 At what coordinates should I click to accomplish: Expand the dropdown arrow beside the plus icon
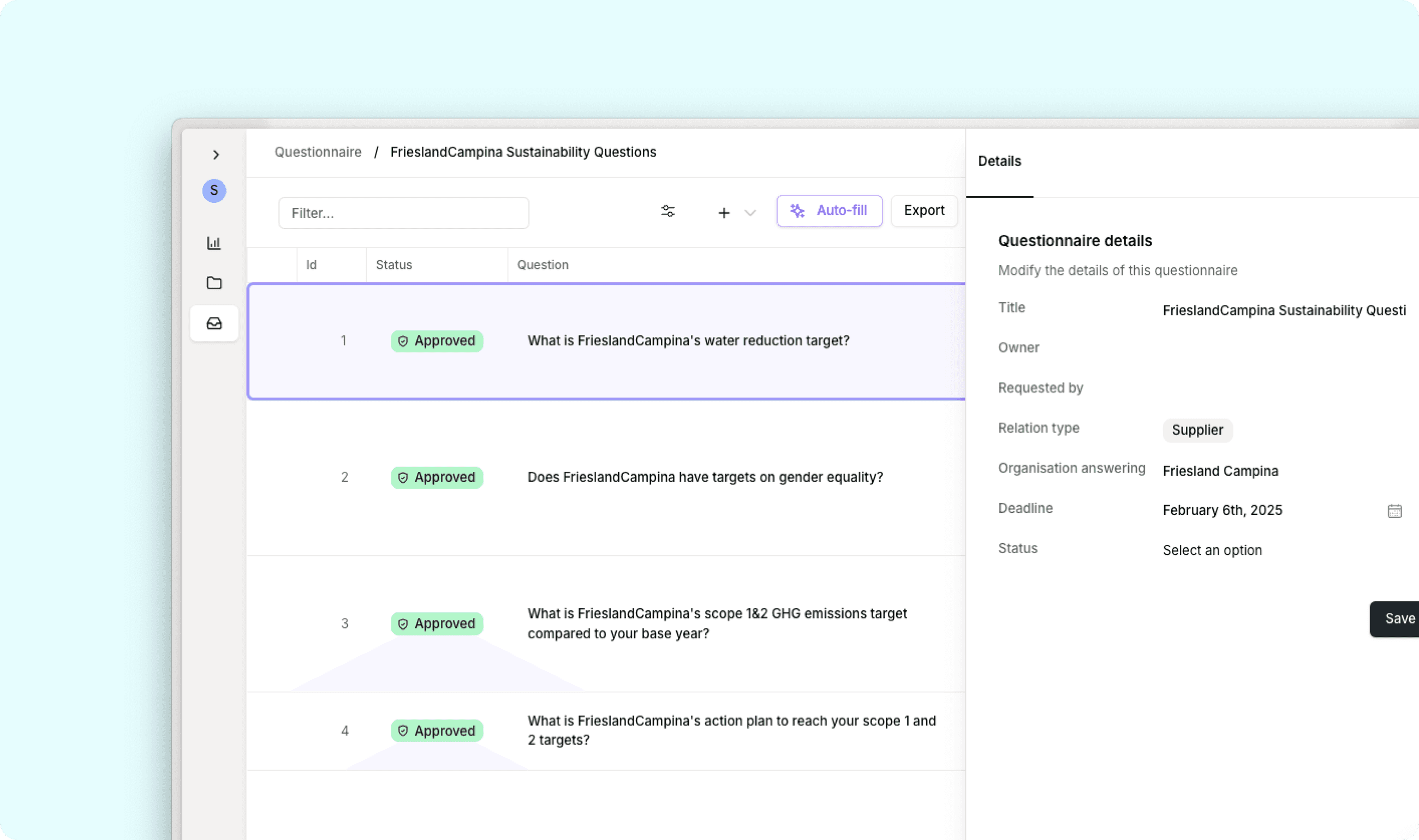(x=750, y=213)
